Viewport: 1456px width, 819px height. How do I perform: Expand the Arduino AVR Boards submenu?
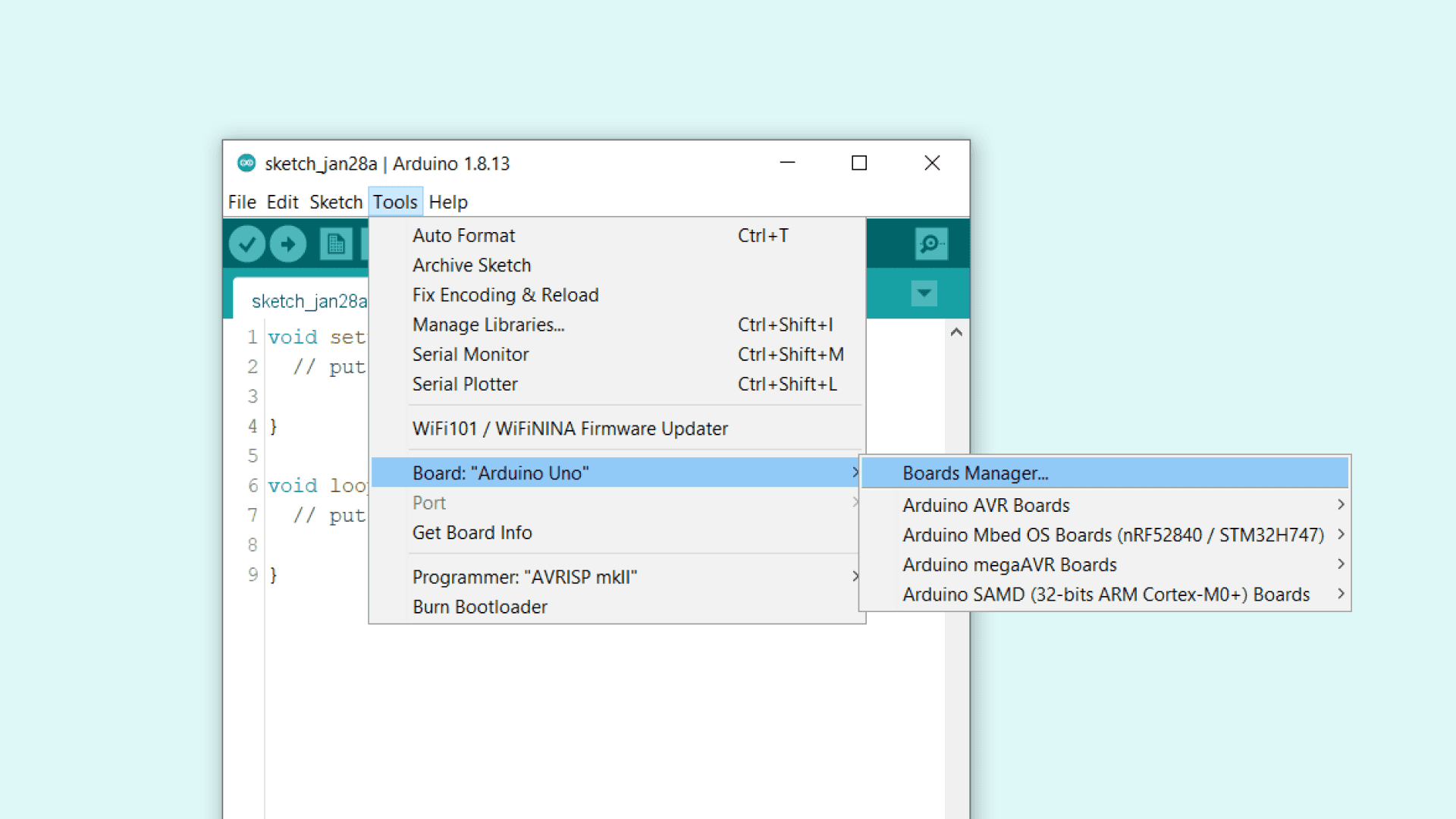click(986, 505)
